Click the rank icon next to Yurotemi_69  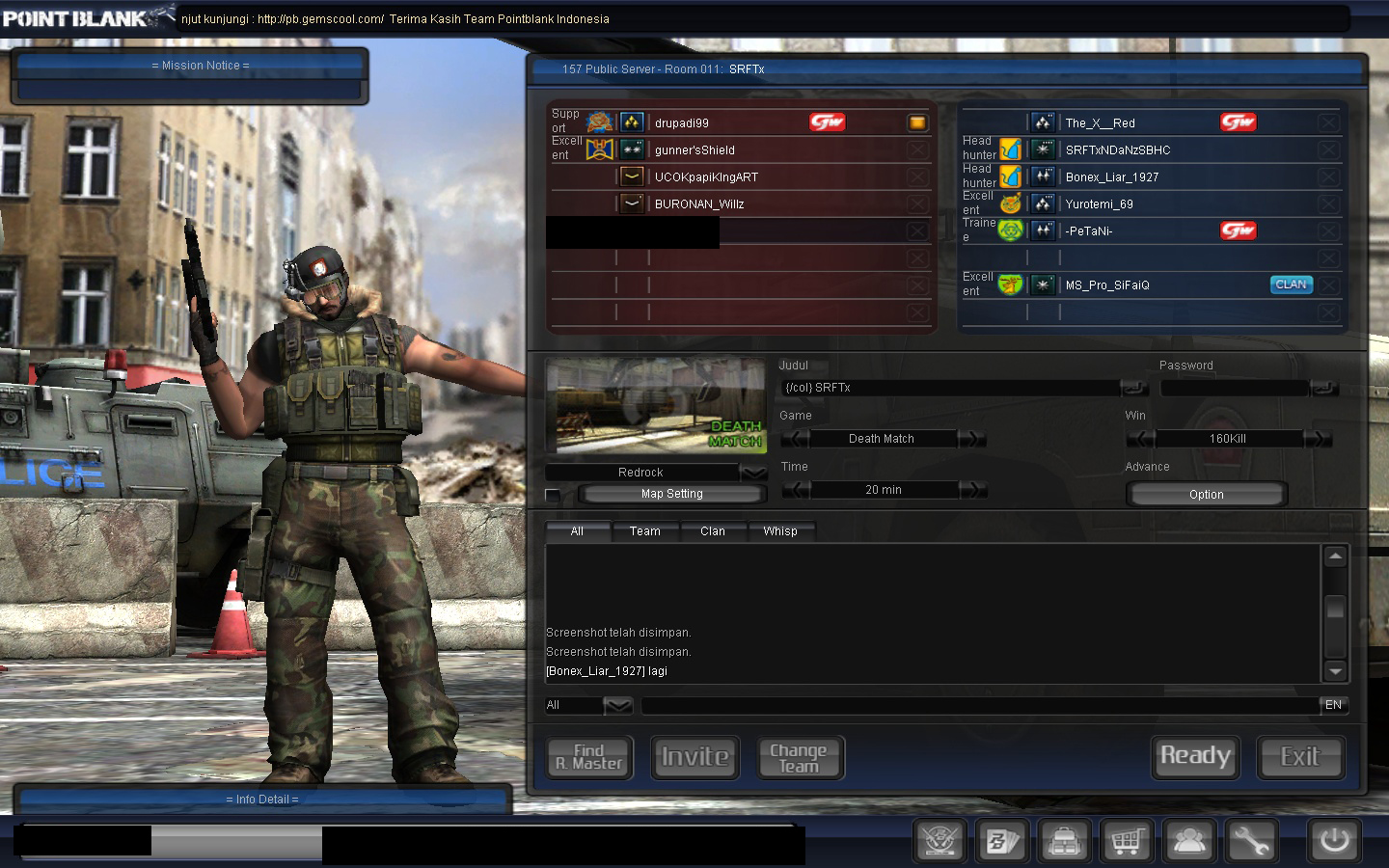point(1043,203)
